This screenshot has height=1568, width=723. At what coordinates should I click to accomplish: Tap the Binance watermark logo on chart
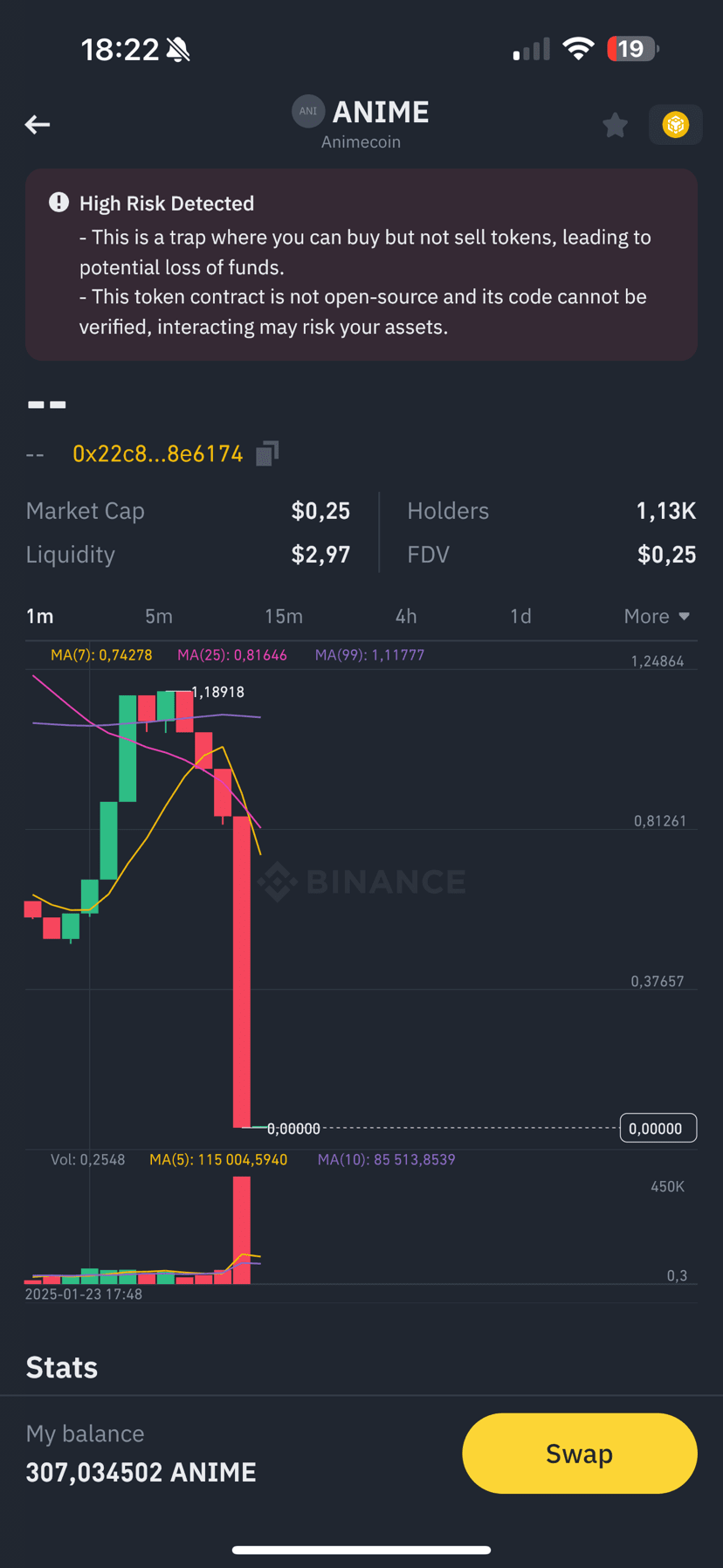pos(361,881)
